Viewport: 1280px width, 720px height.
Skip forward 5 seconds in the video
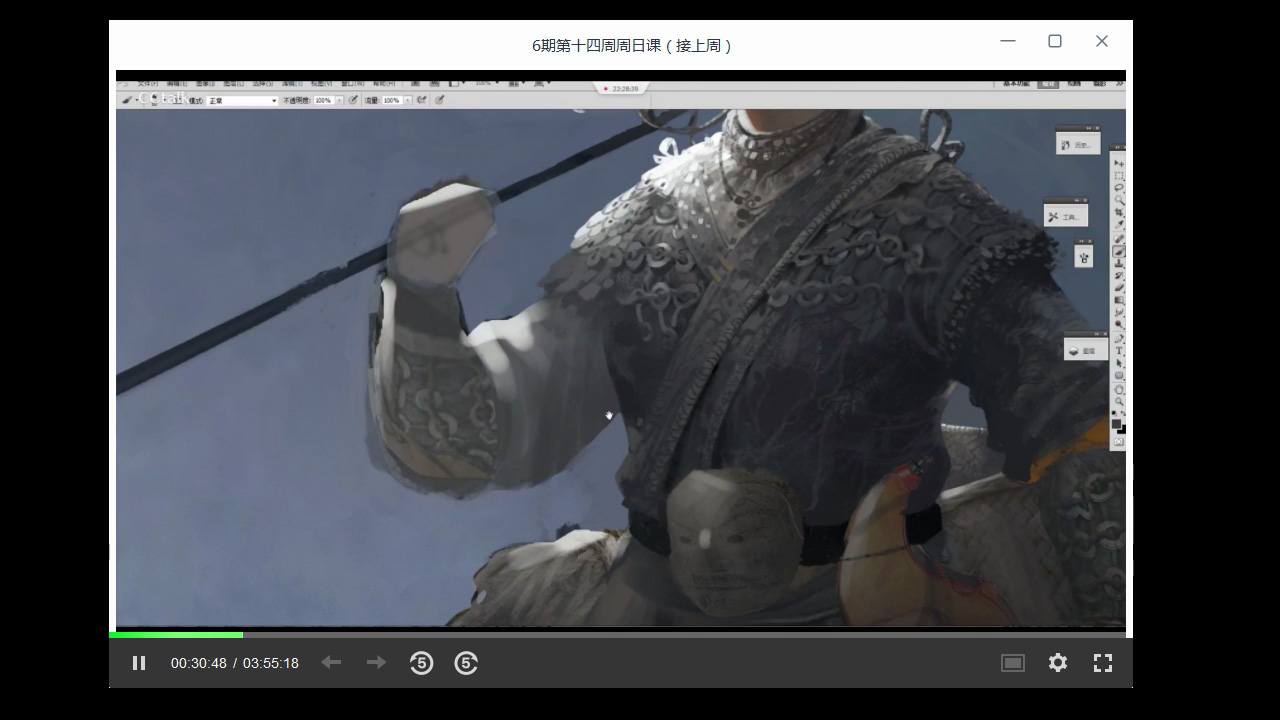[x=466, y=663]
